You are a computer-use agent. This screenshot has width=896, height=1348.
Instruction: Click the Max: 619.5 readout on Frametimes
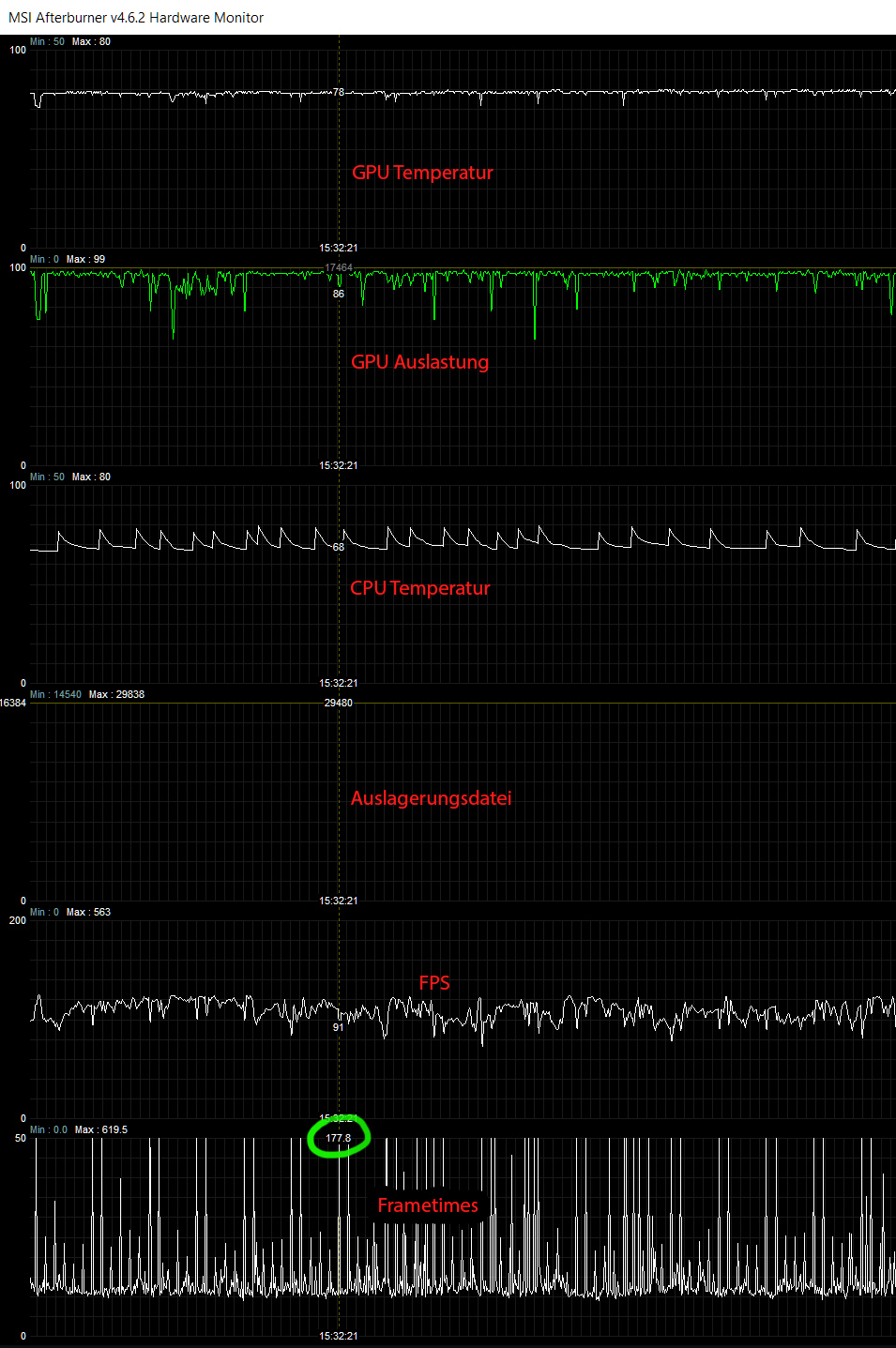[x=103, y=1129]
